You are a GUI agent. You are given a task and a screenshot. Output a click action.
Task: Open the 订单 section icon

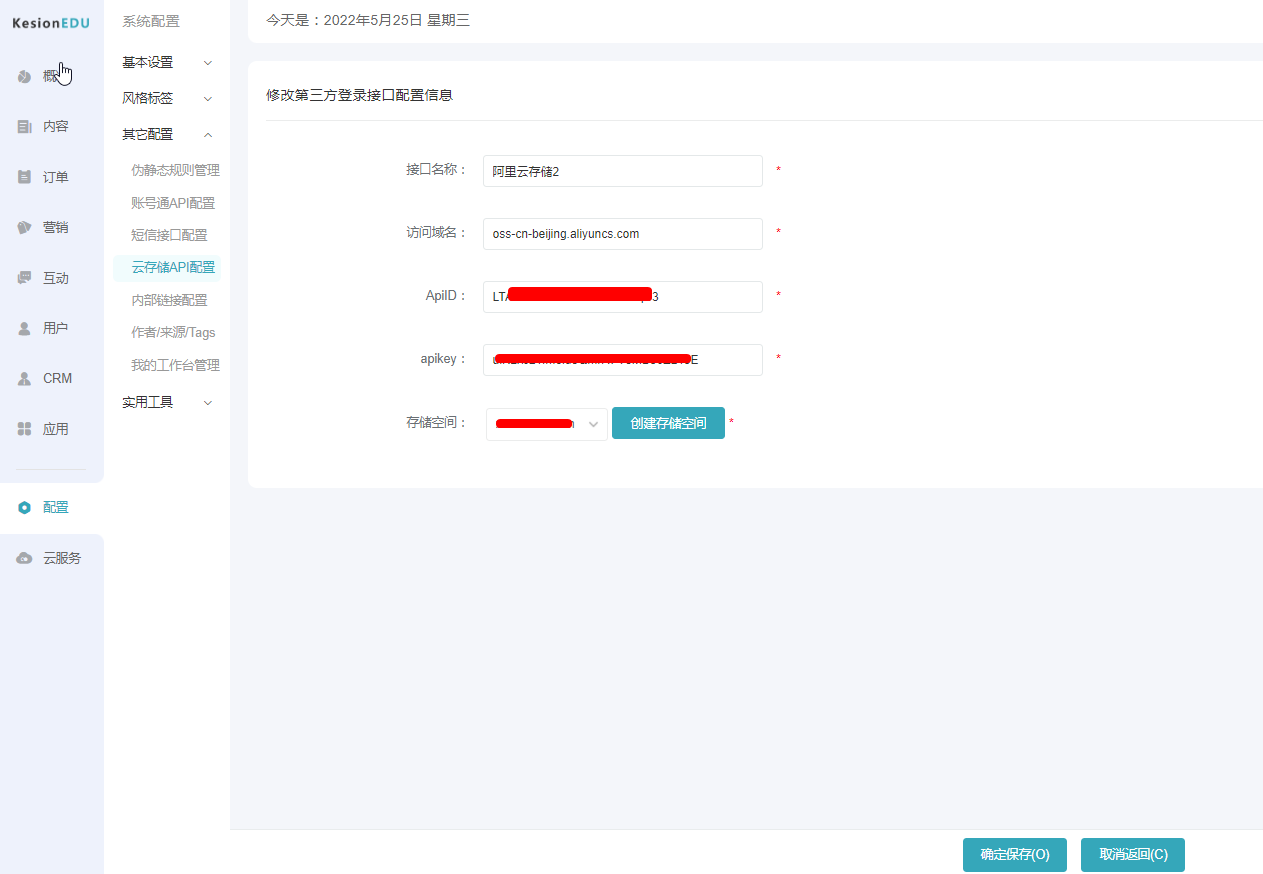[25, 177]
